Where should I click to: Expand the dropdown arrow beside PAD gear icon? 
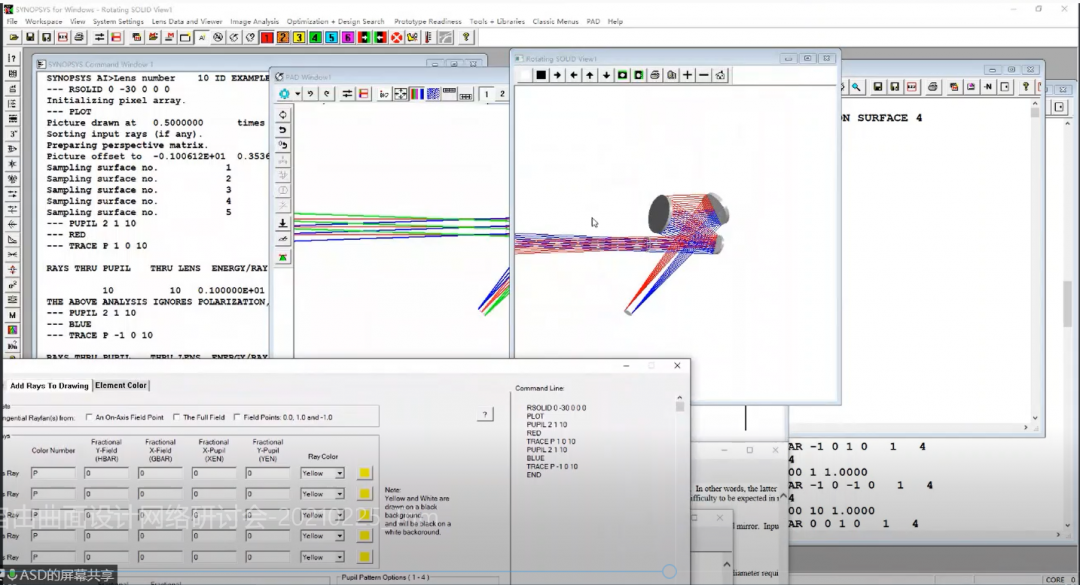point(298,94)
